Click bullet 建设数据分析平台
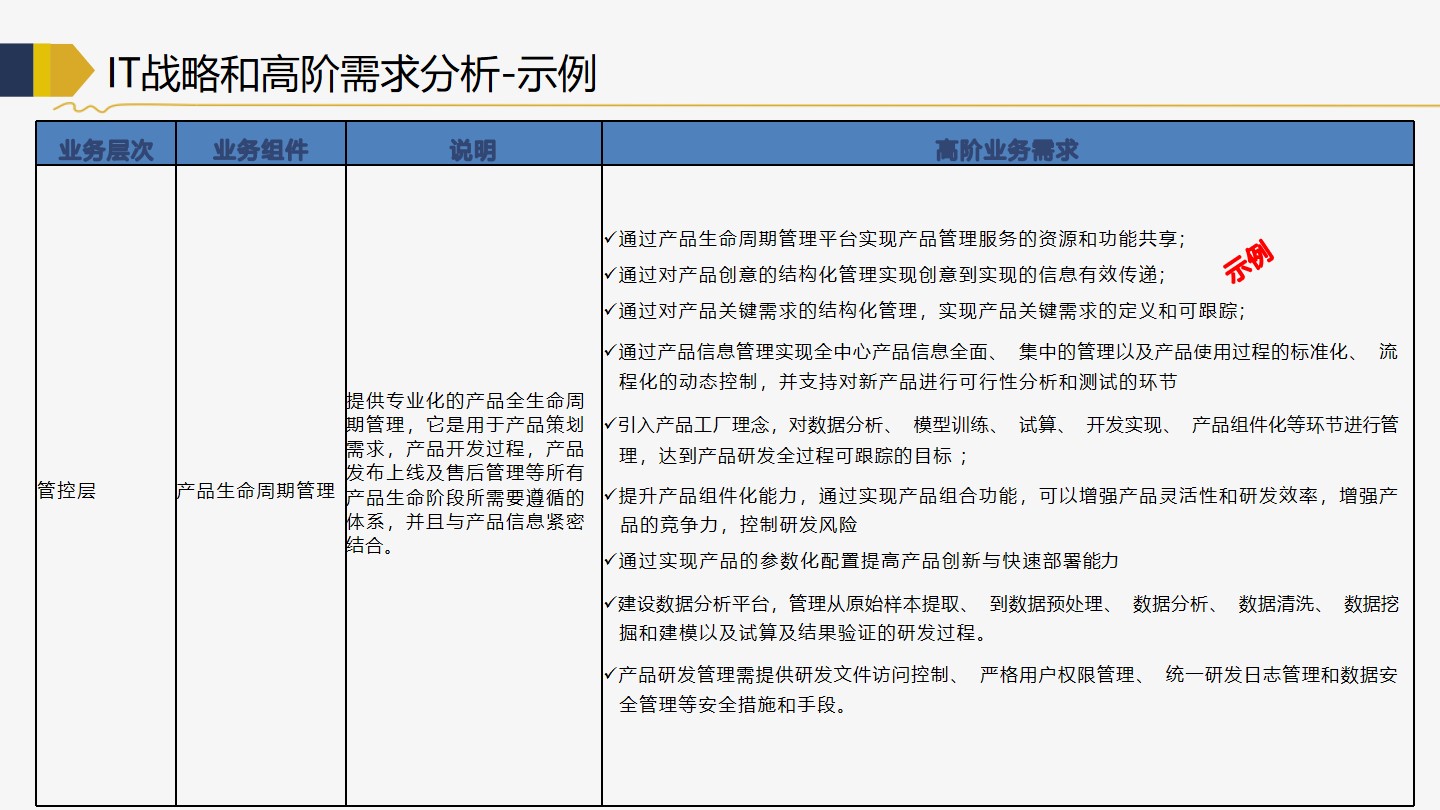This screenshot has width=1440, height=810. coord(1001,619)
